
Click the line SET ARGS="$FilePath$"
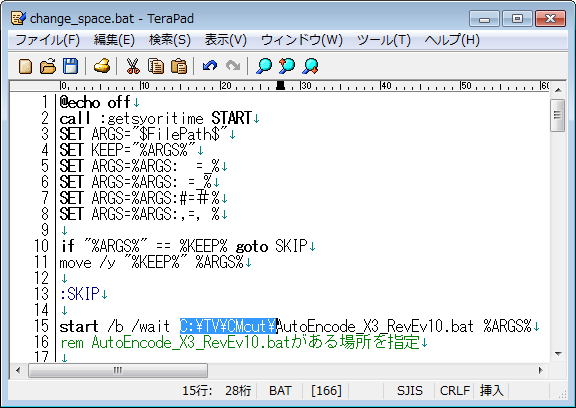144,134
